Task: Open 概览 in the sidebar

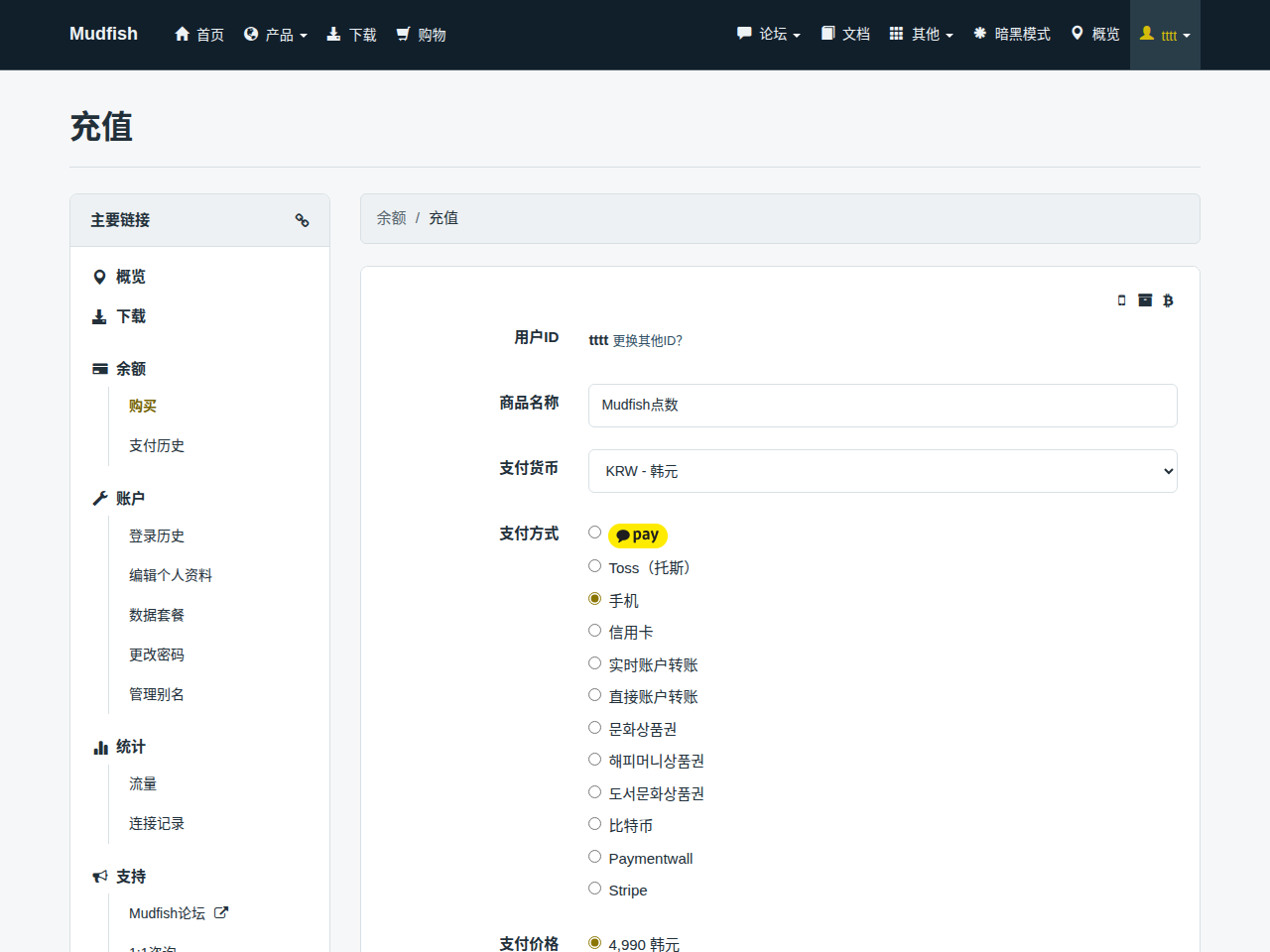Action: (x=119, y=277)
